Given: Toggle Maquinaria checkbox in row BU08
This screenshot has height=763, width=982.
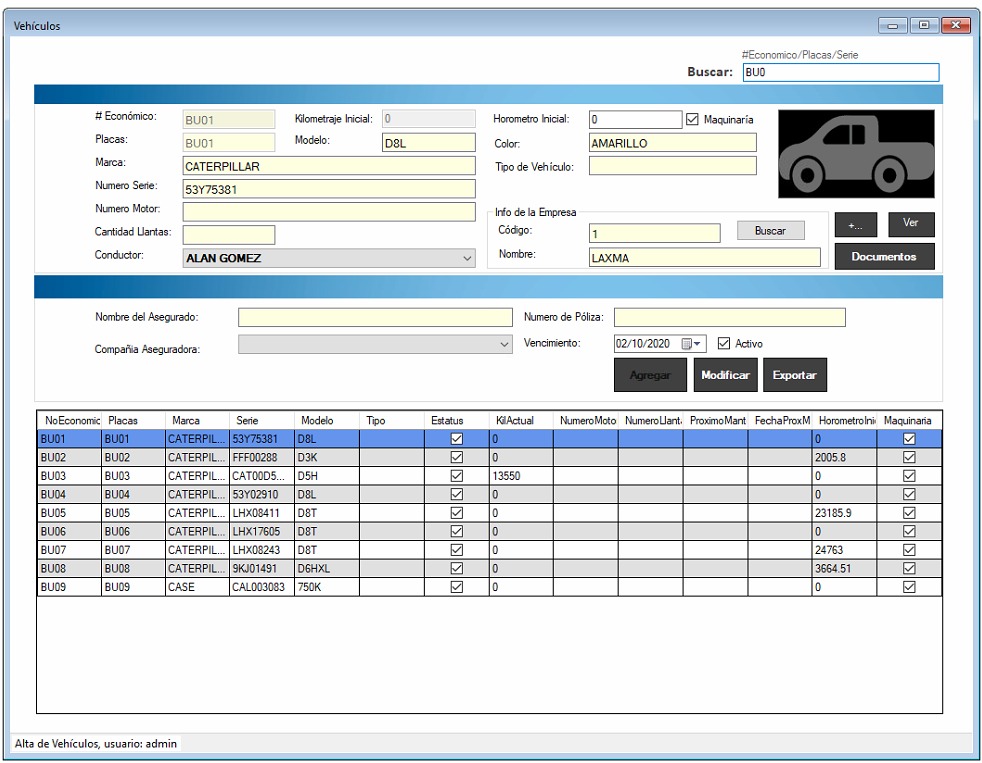Looking at the screenshot, I should pyautogui.click(x=909, y=568).
